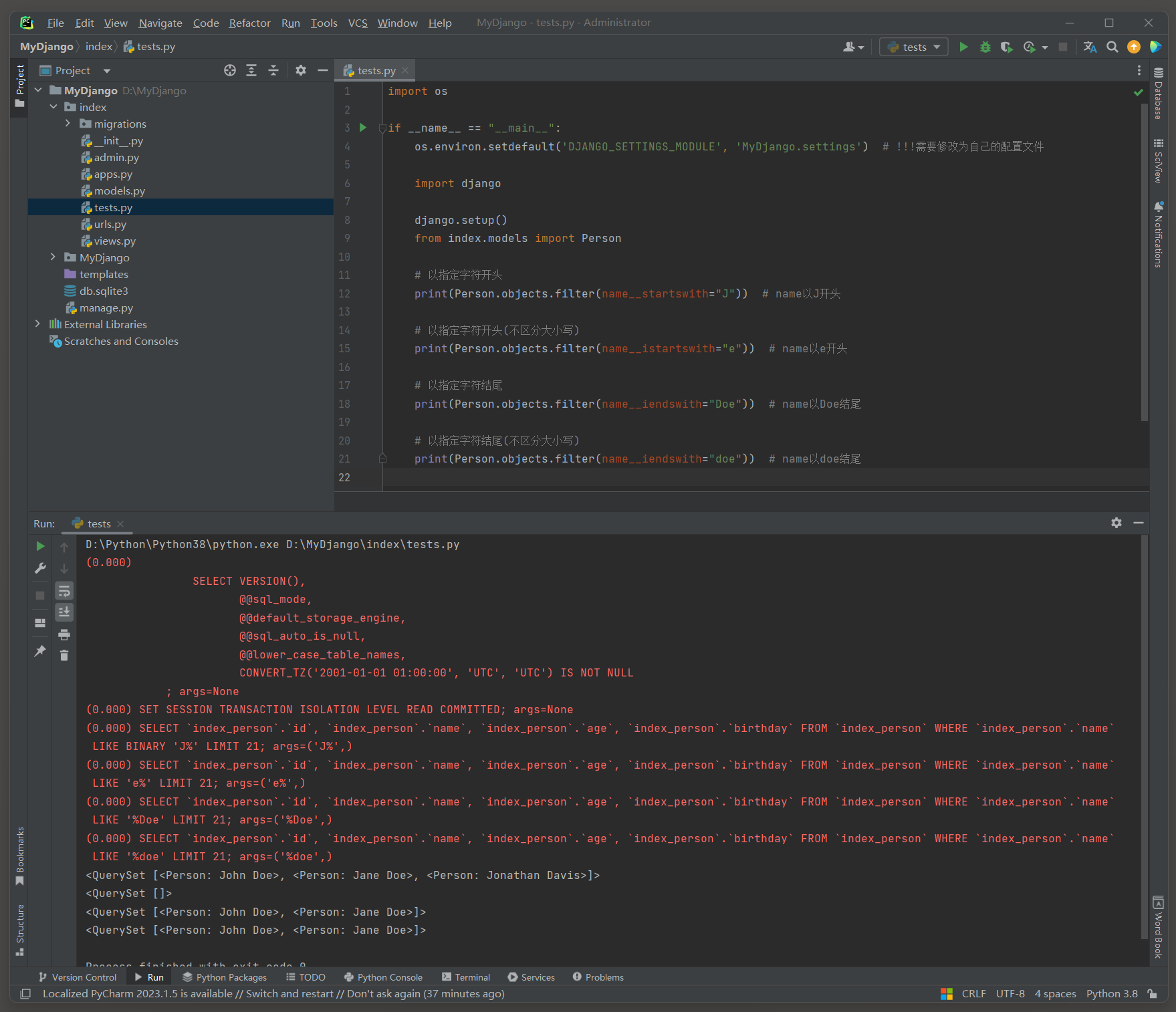Open the tests run configuration dropdown

click(913, 47)
